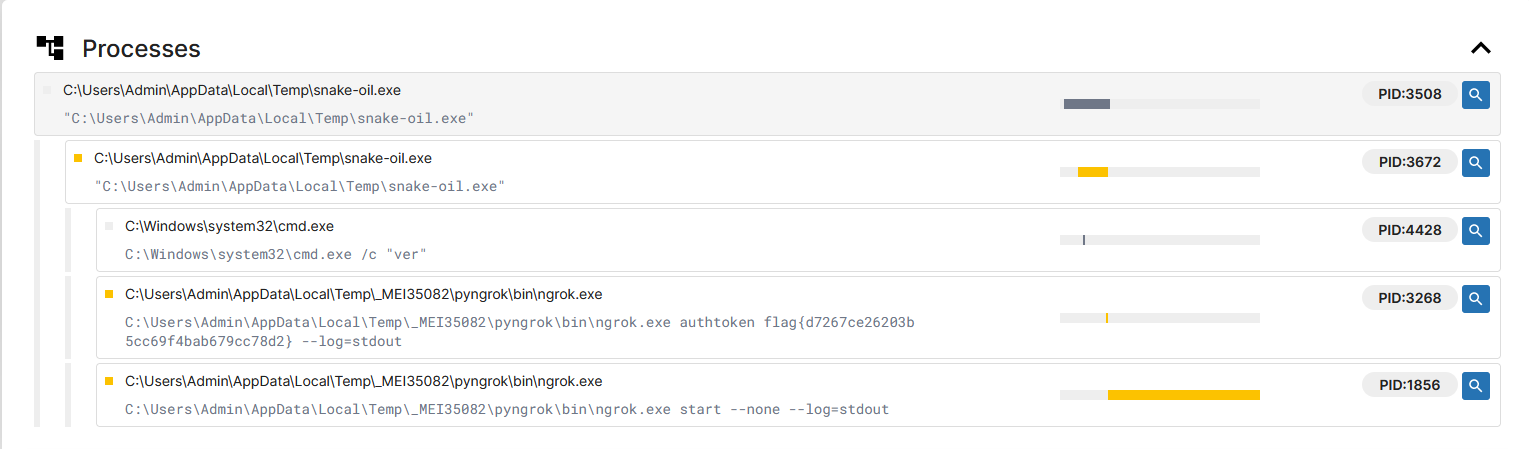Image resolution: width=1529 pixels, height=449 pixels.
Task: Click the magnifier icon for PID 3508
Action: (1476, 95)
